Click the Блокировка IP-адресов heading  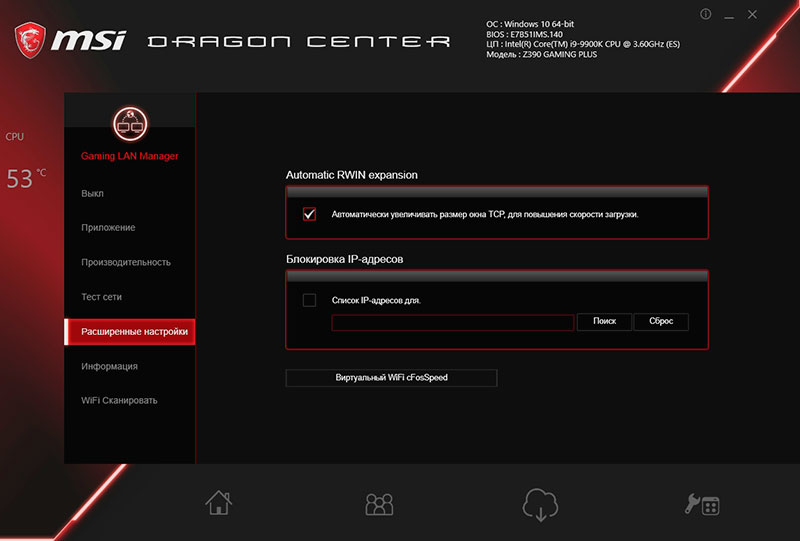pos(344,259)
